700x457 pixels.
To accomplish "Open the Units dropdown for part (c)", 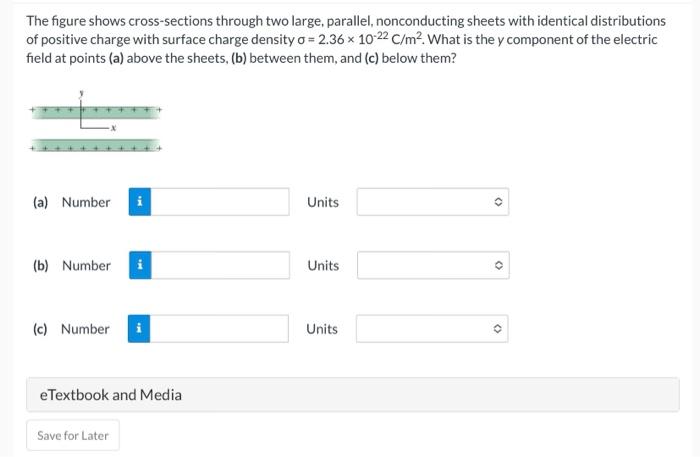I will (432, 329).
